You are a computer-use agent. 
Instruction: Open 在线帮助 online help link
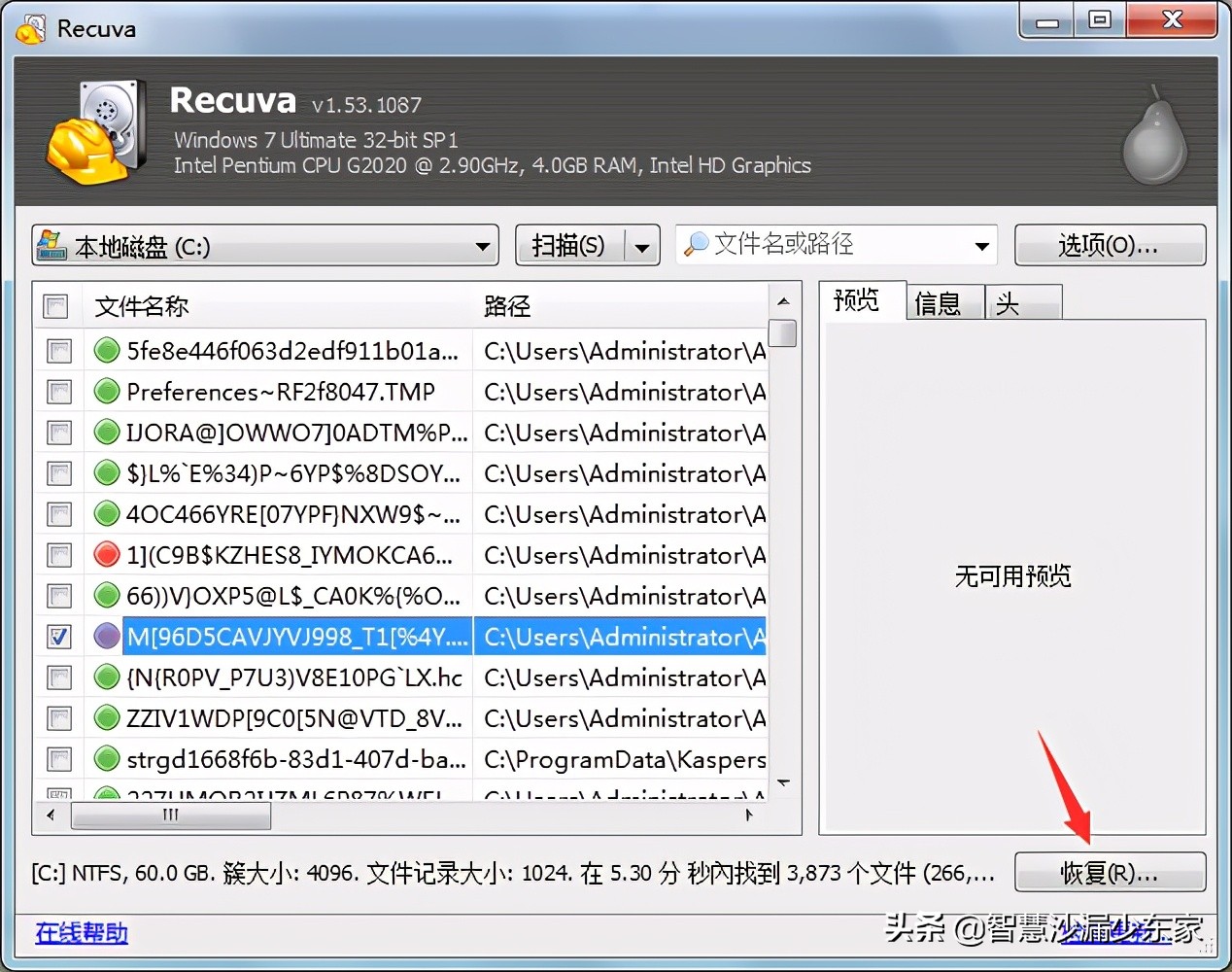tap(81, 931)
